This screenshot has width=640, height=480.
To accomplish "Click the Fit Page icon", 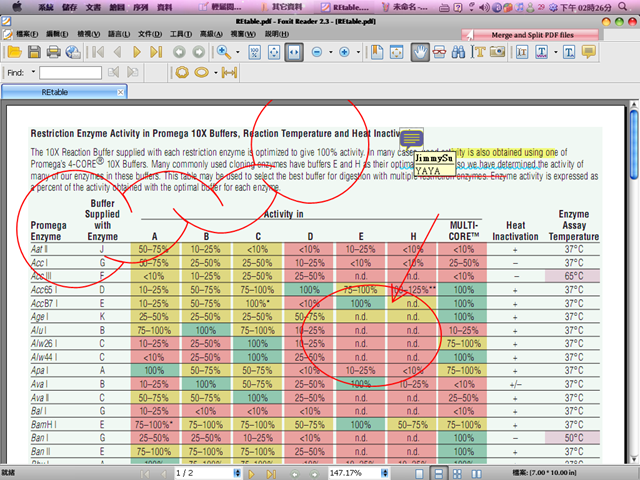I will (274, 52).
